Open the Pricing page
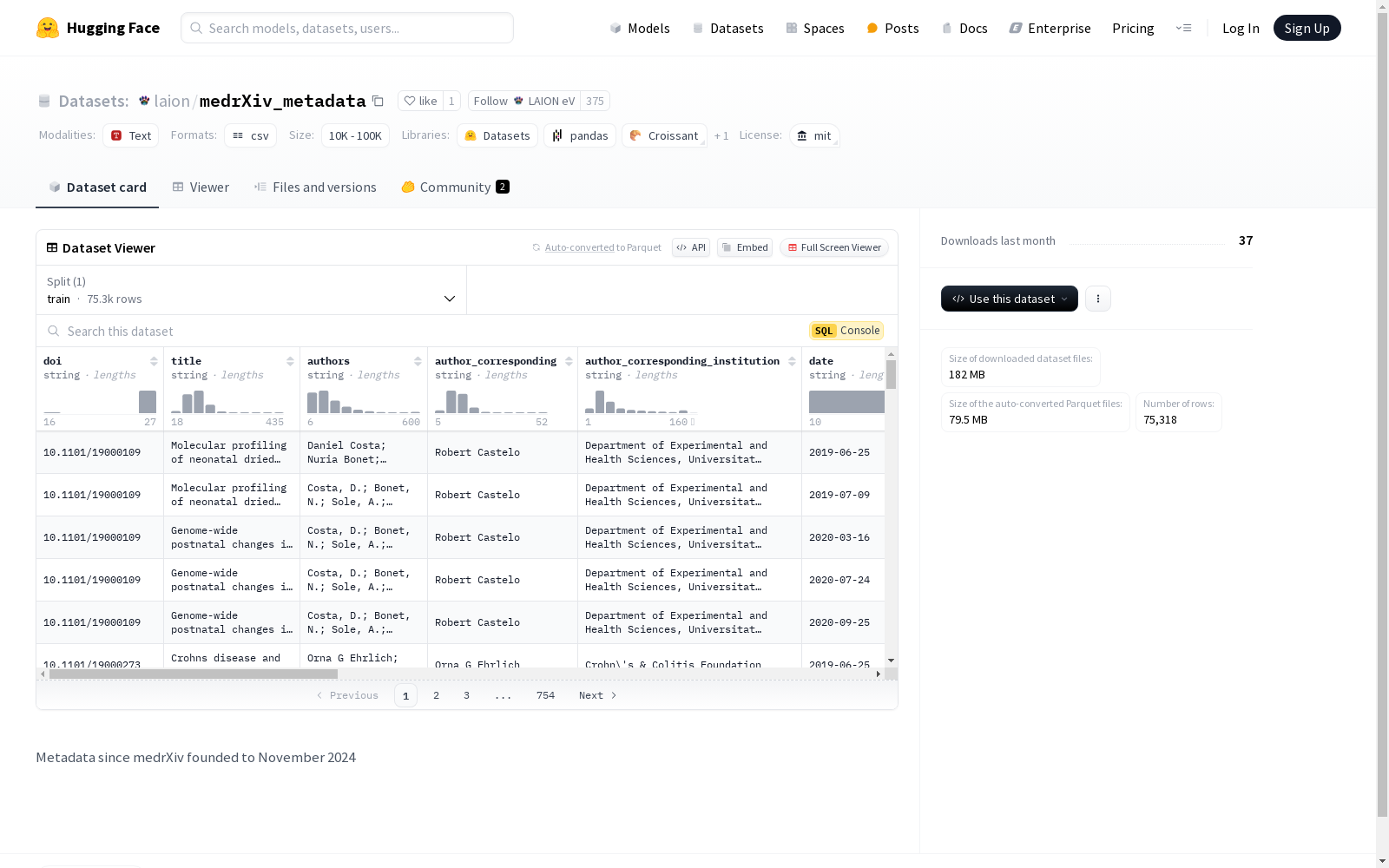Screen dimensions: 1389x868 pos(1133,28)
